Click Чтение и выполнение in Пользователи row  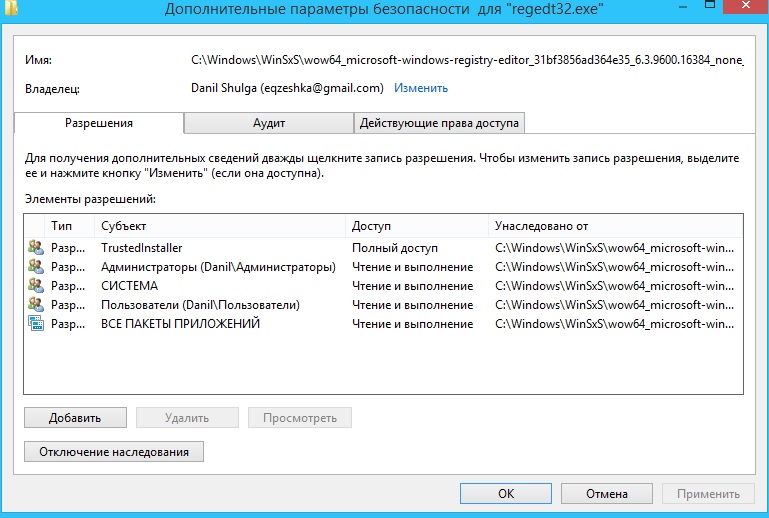click(412, 305)
